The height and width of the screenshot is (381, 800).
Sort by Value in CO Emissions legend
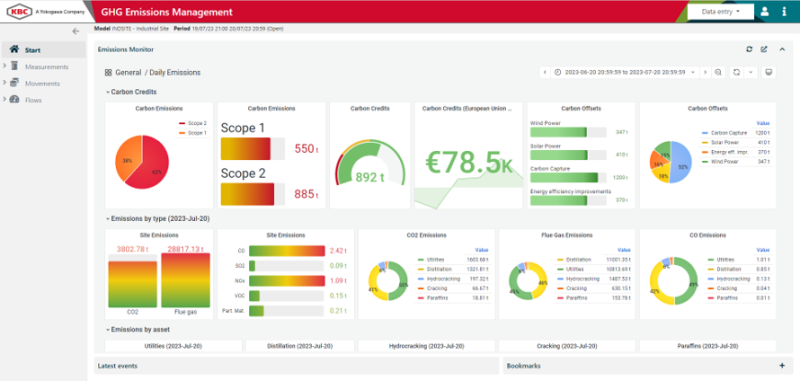(x=762, y=250)
